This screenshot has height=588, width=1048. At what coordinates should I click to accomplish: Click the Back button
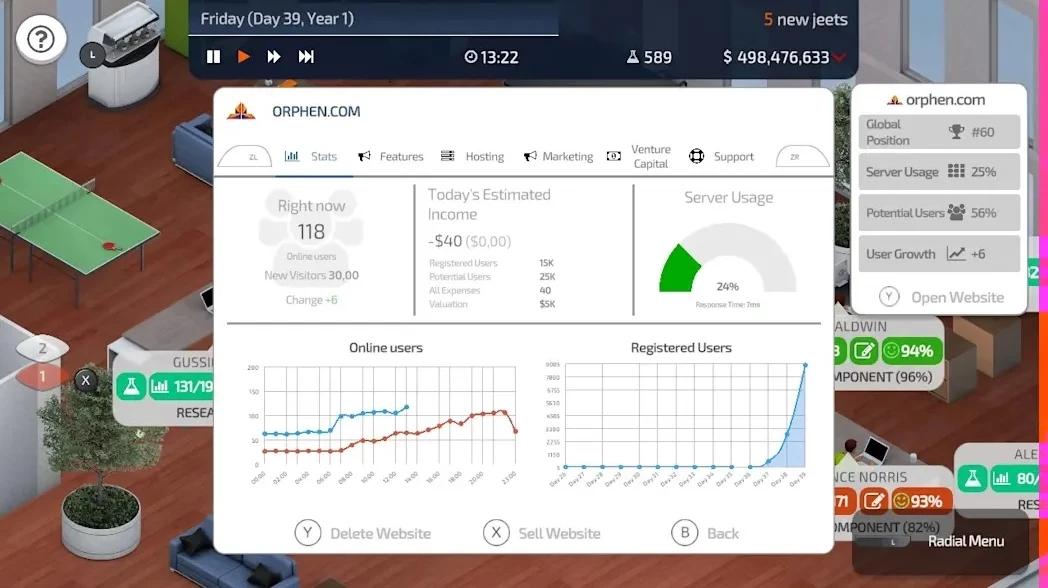[x=705, y=533]
